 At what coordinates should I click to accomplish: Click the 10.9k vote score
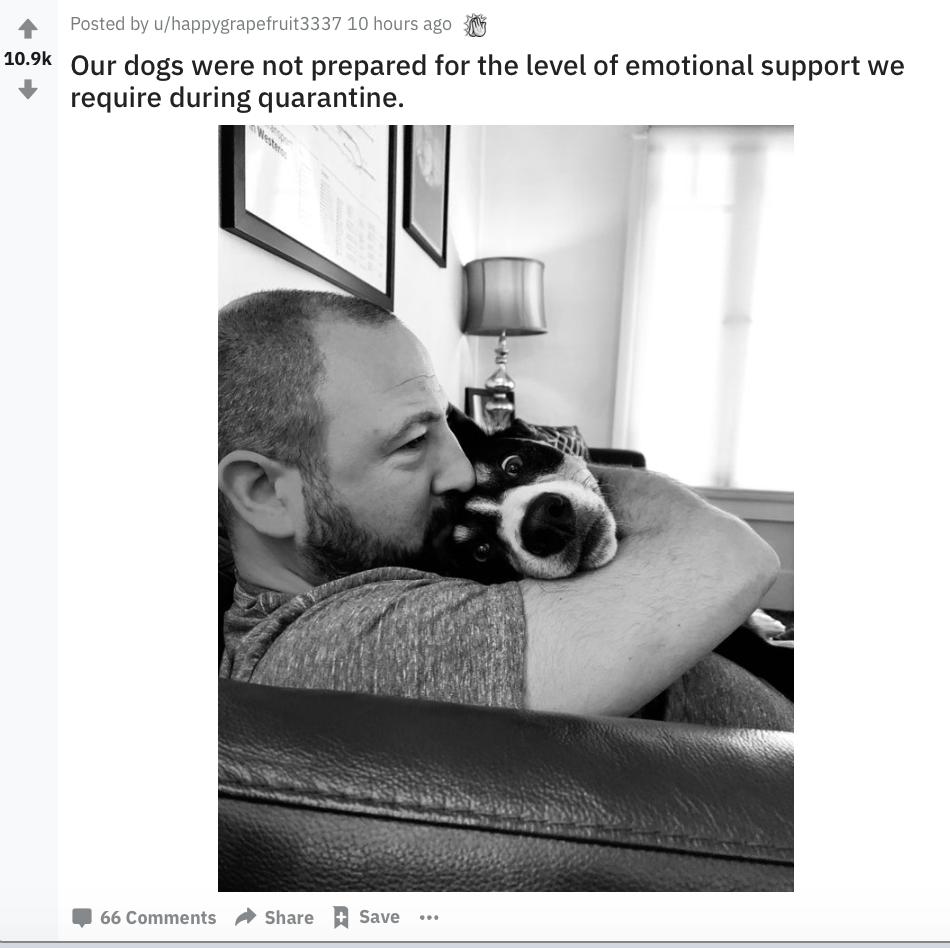[x=28, y=59]
